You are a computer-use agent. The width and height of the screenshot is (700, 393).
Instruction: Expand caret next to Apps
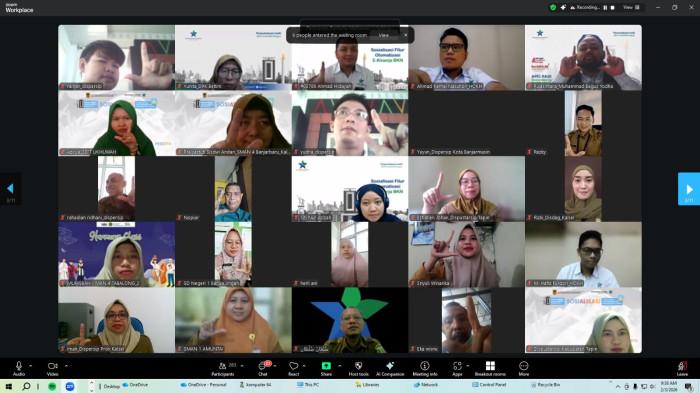click(467, 366)
